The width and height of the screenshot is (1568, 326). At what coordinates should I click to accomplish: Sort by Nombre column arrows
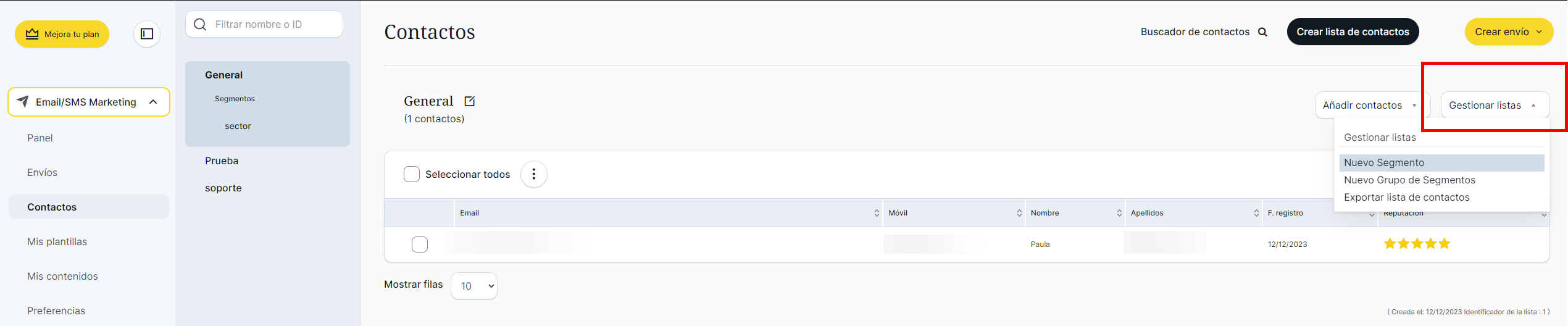click(1119, 213)
